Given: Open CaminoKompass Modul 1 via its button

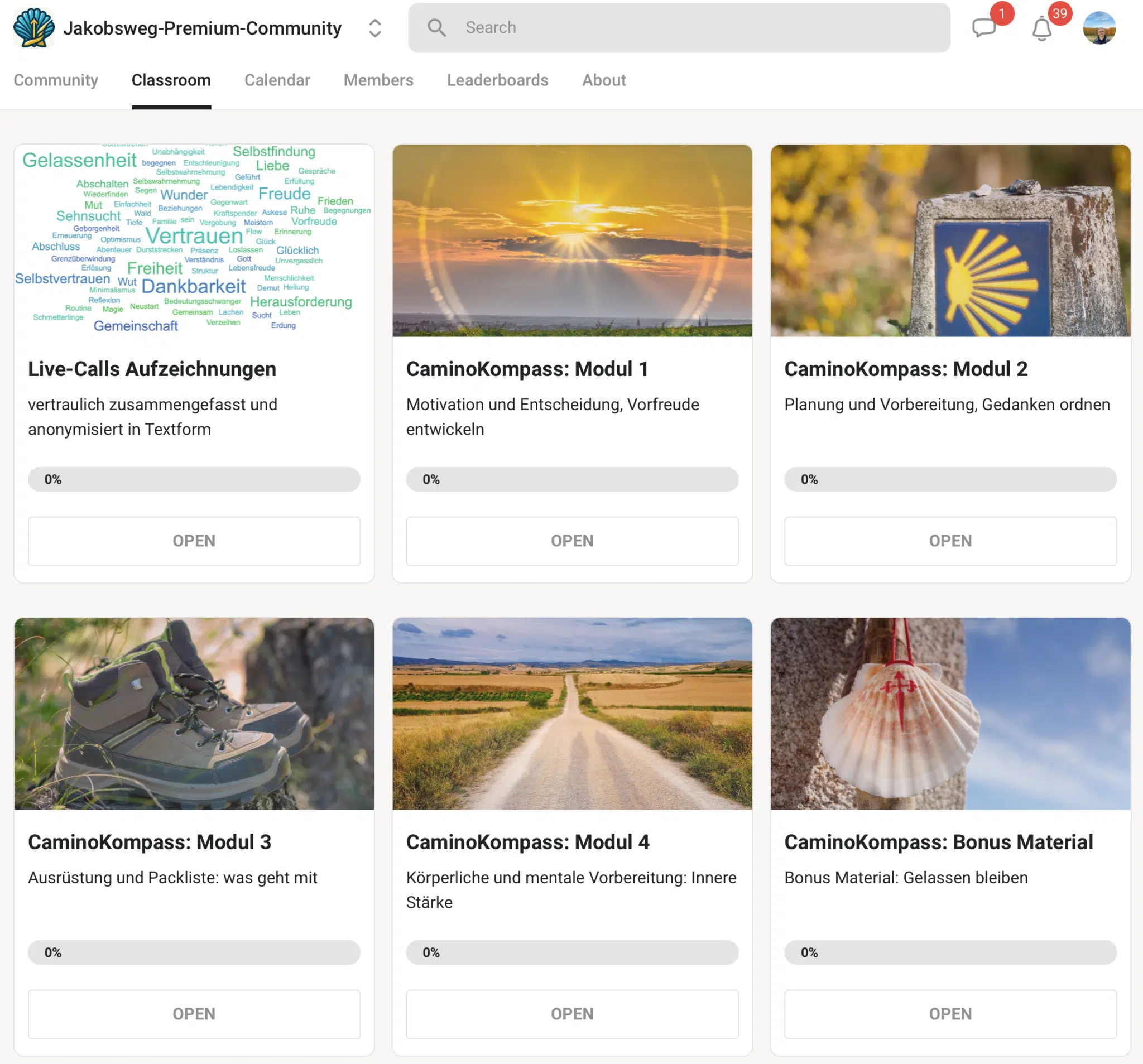Looking at the screenshot, I should point(572,540).
